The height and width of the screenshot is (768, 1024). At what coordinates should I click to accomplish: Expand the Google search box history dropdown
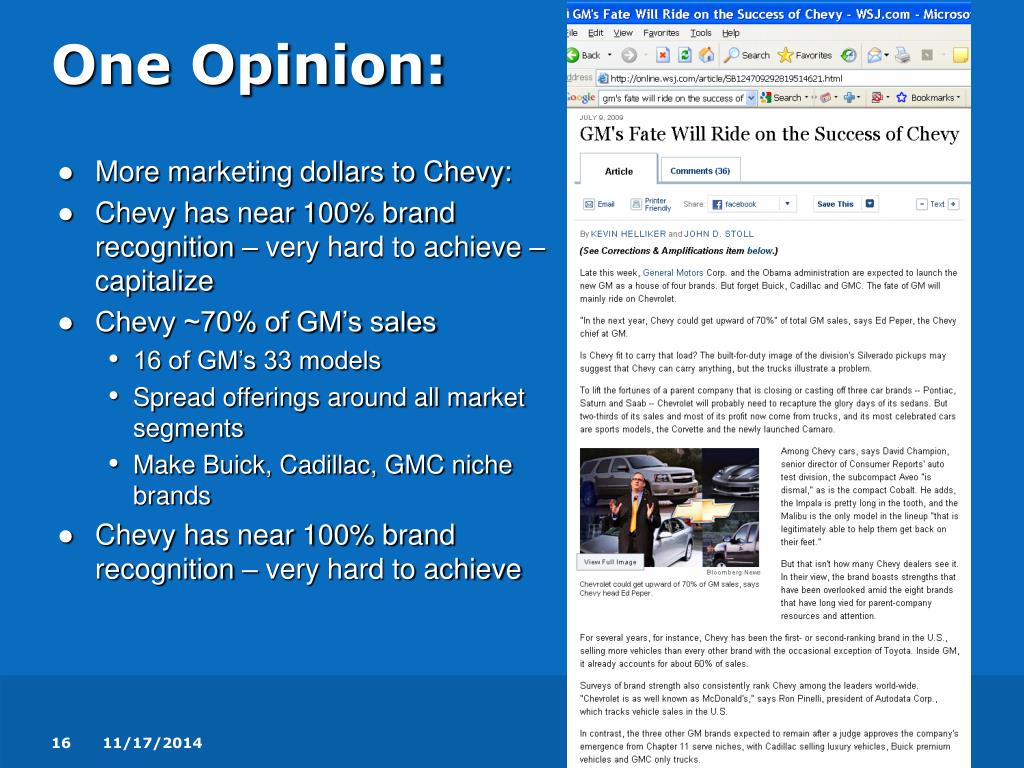pos(751,98)
